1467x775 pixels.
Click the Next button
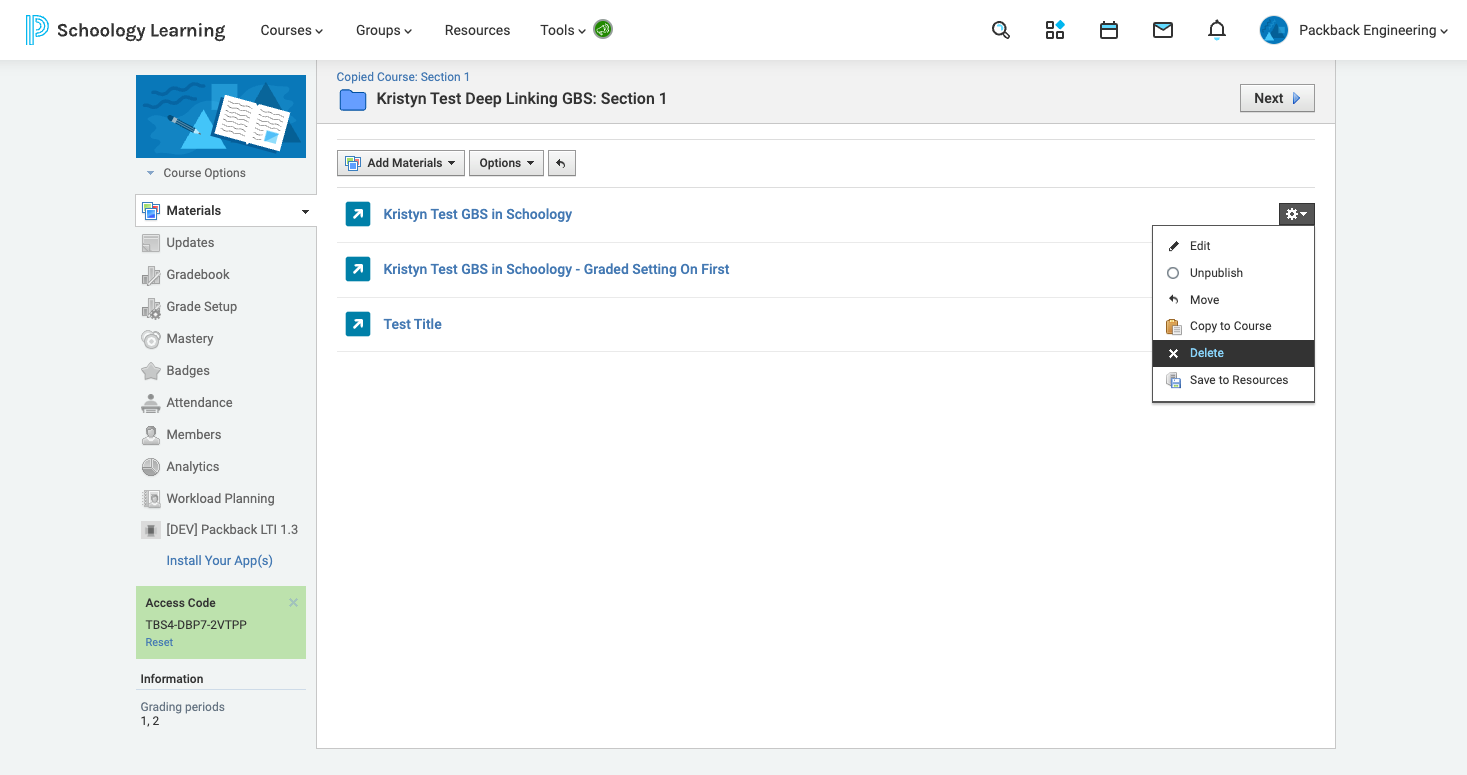(x=1276, y=98)
